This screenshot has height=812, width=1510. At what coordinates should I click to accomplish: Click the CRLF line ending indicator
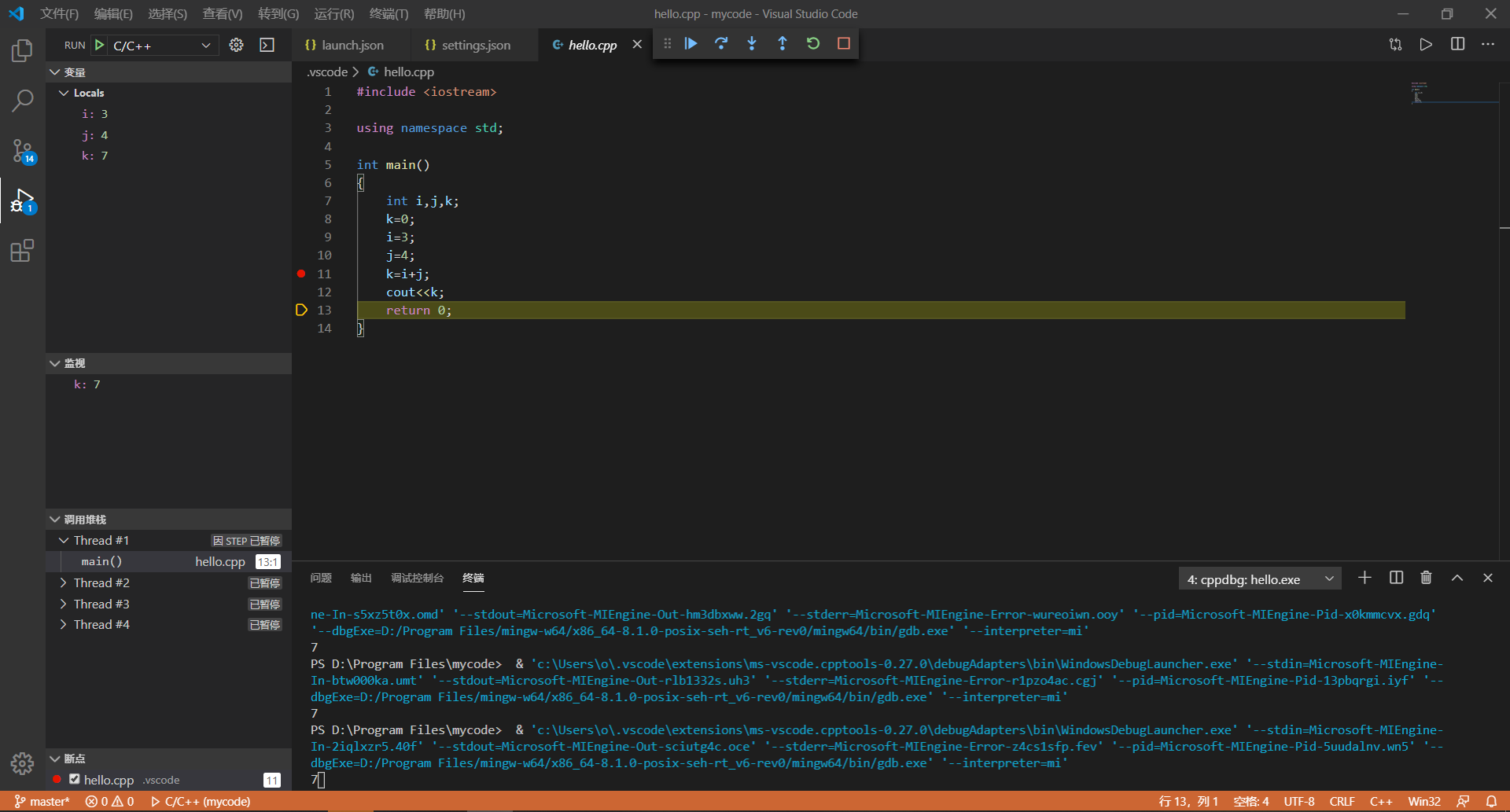(x=1342, y=801)
